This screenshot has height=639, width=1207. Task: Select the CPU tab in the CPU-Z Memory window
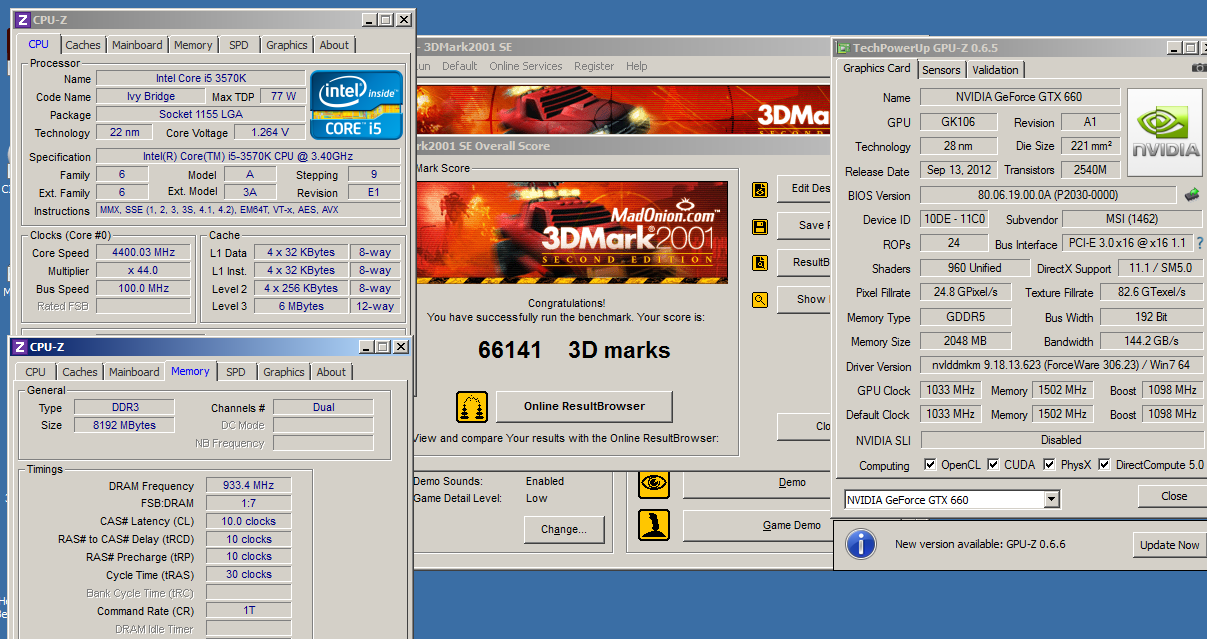click(x=36, y=372)
